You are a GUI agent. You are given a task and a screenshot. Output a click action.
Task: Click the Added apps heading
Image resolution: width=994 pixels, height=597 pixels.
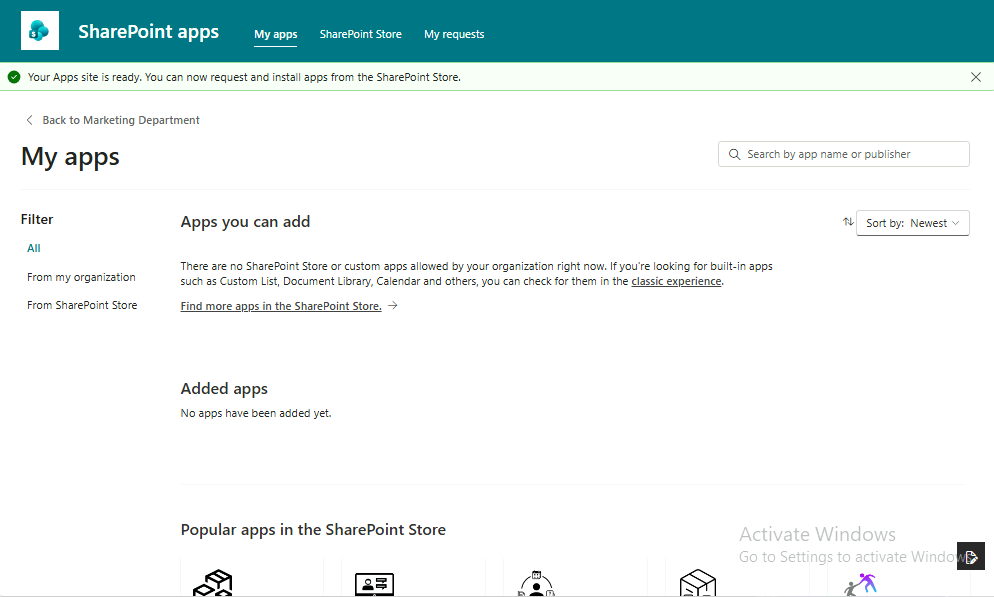click(x=224, y=388)
